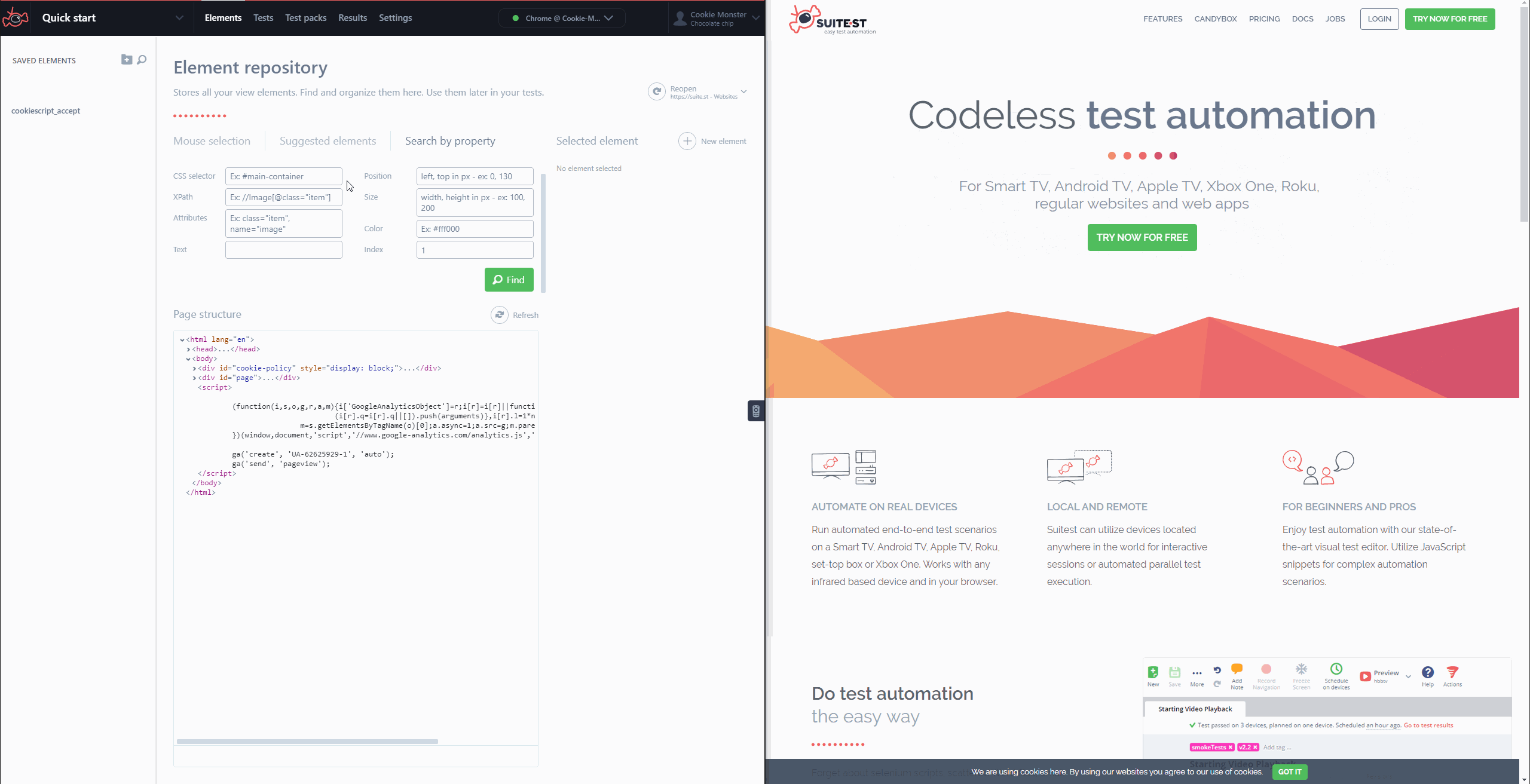Click the Schedule on devices clock icon
This screenshot has height=784, width=1530.
point(1336,669)
